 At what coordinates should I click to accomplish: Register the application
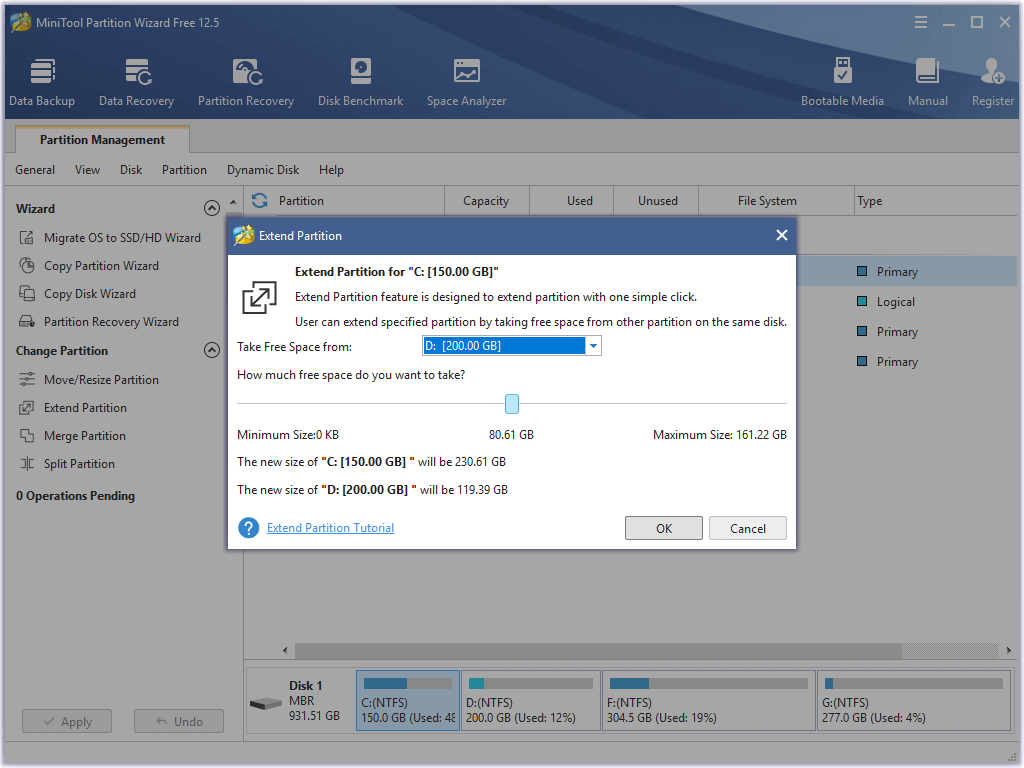coord(992,80)
